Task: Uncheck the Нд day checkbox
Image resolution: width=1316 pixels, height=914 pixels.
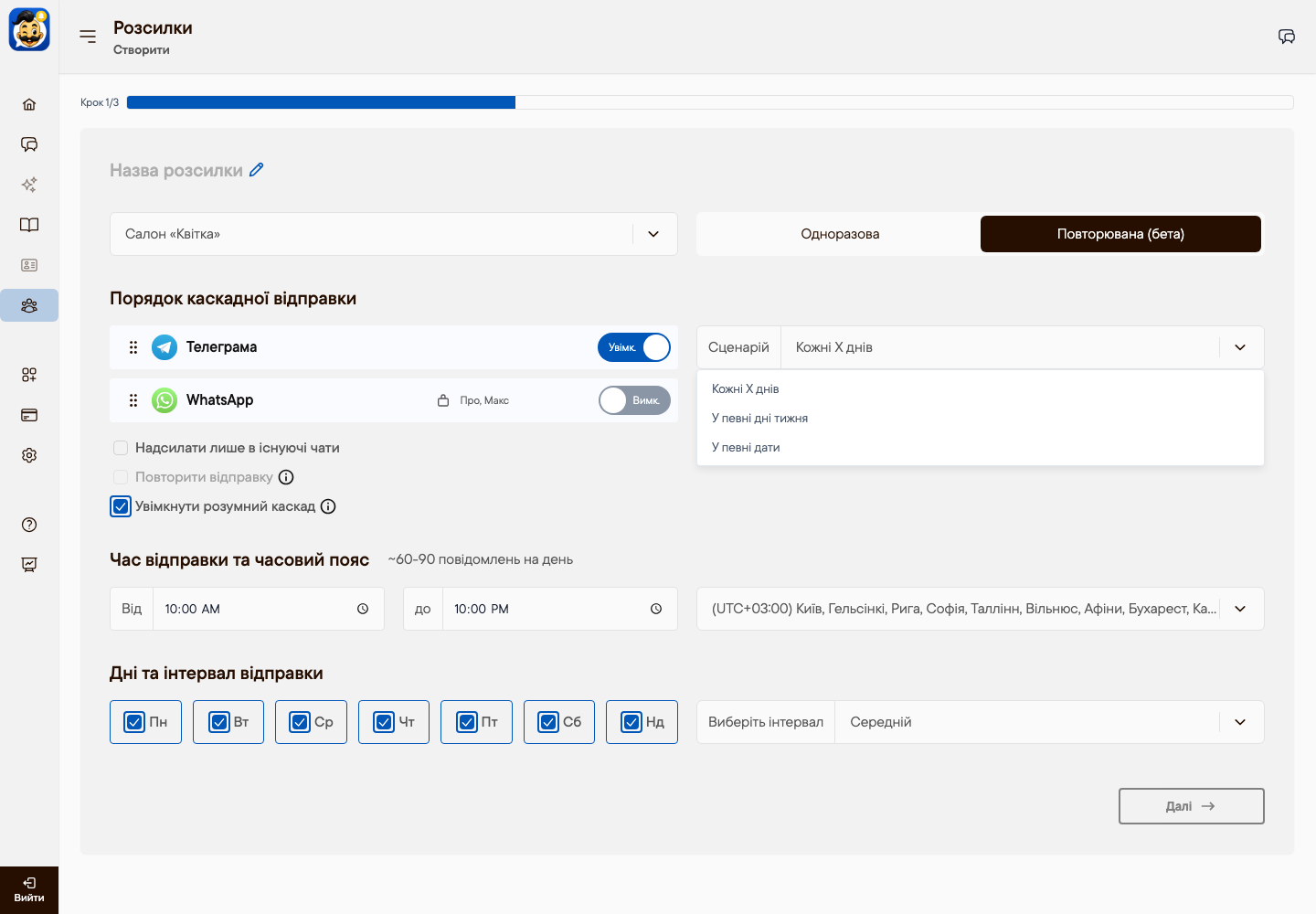Action: pos(631,722)
